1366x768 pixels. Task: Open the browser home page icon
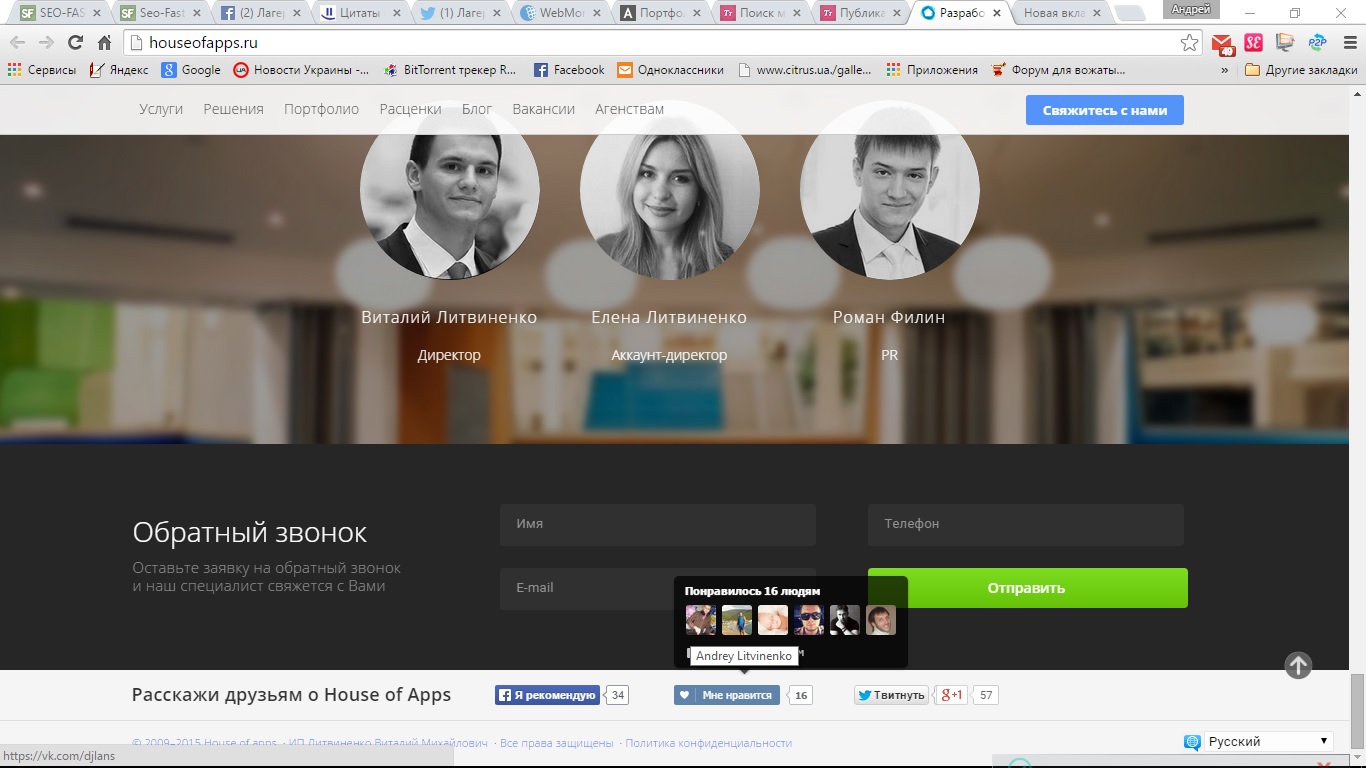pos(104,43)
